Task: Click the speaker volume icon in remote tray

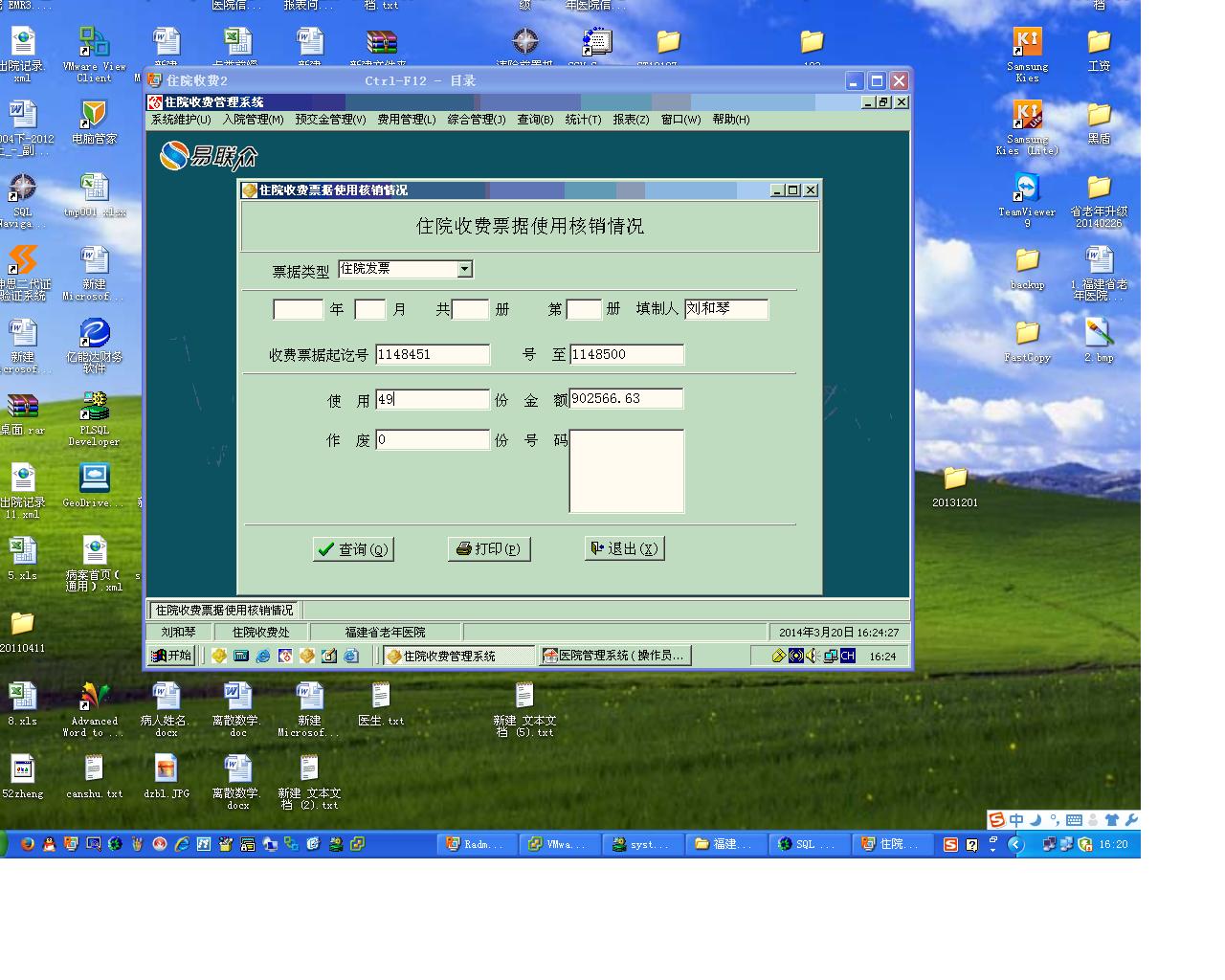Action: 812,656
